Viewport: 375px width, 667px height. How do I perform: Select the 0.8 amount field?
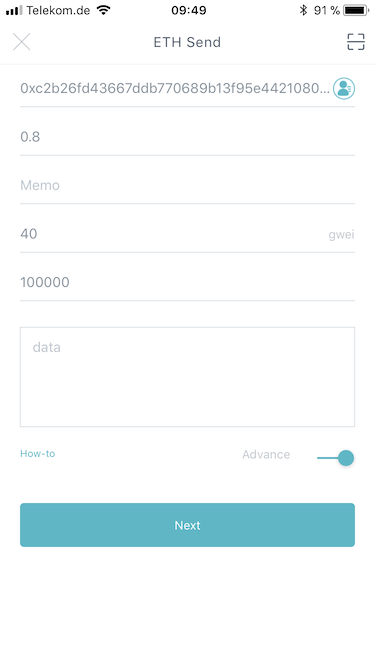click(188, 137)
